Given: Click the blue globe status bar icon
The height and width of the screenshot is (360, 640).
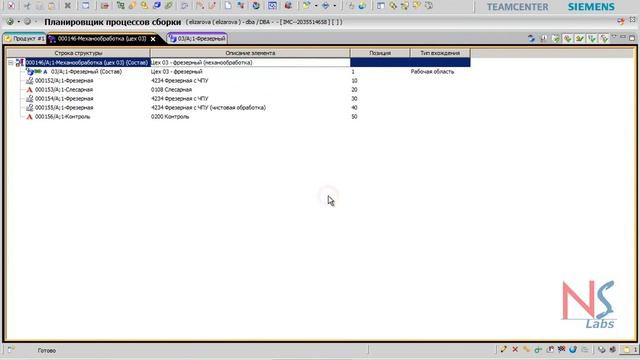Looking at the screenshot, I should click(x=573, y=349).
